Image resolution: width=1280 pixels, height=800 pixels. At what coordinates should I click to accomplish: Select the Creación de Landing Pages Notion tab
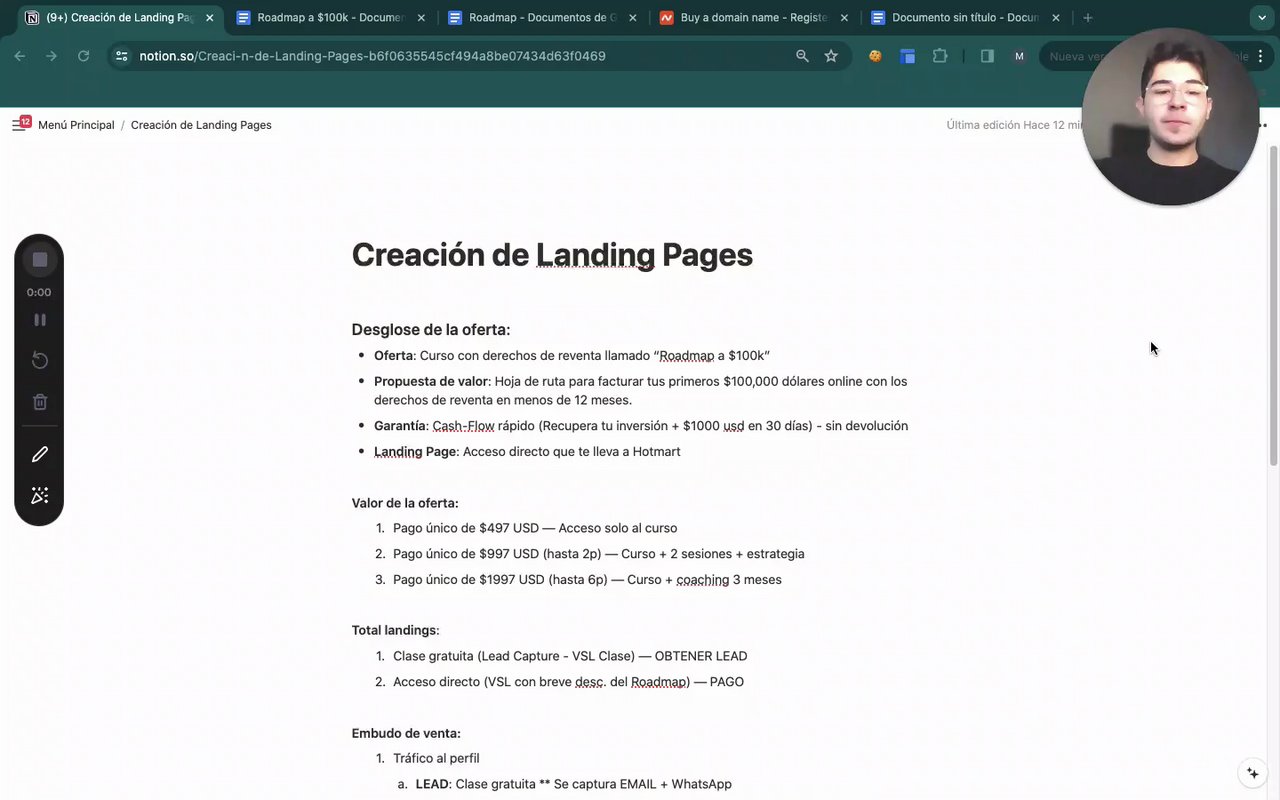[120, 18]
